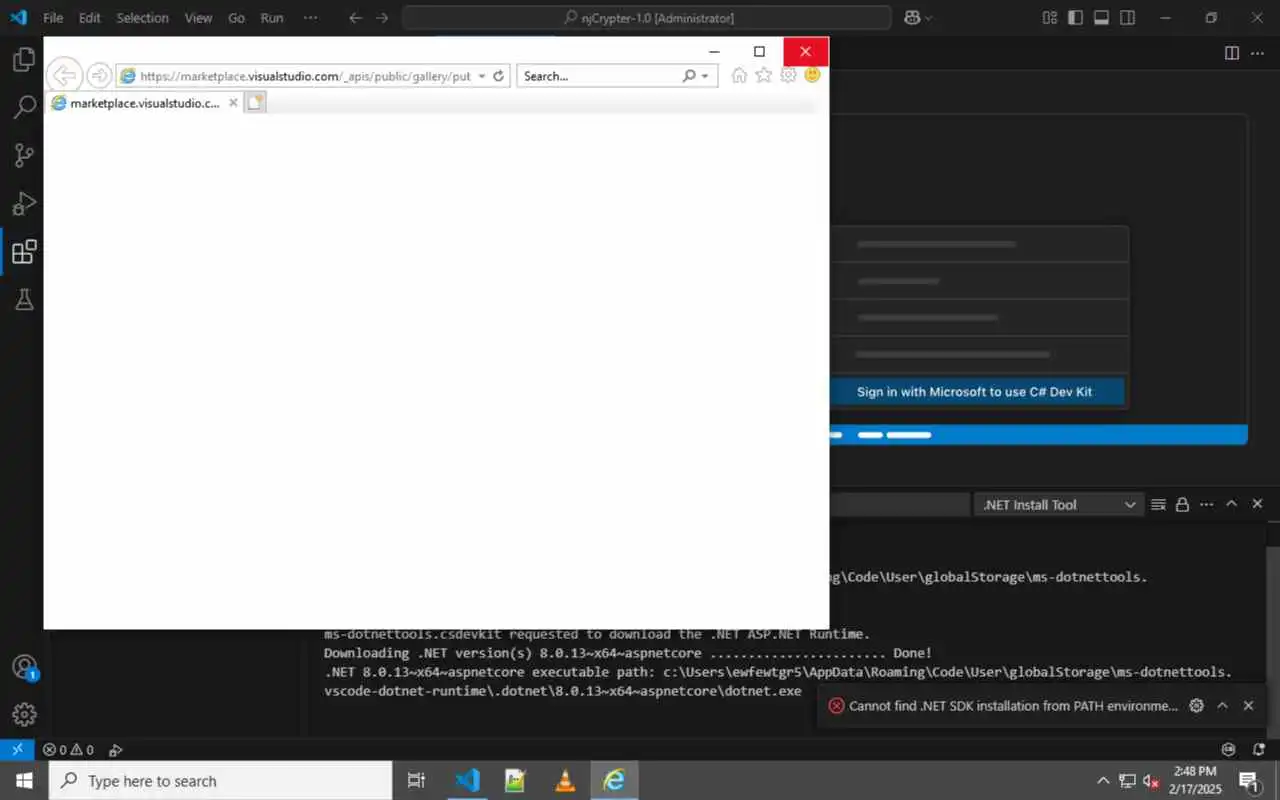Refresh the Internet Explorer page
The width and height of the screenshot is (1280, 800).
pos(498,76)
